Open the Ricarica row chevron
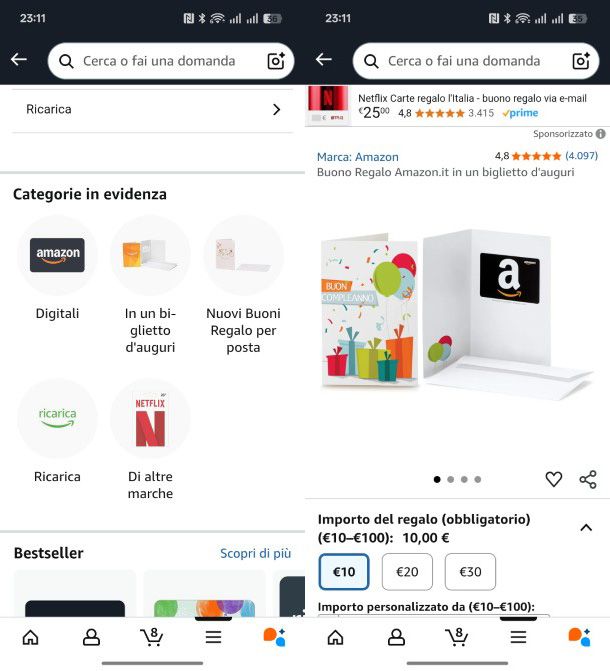This screenshot has height=671, width=610. [x=277, y=110]
